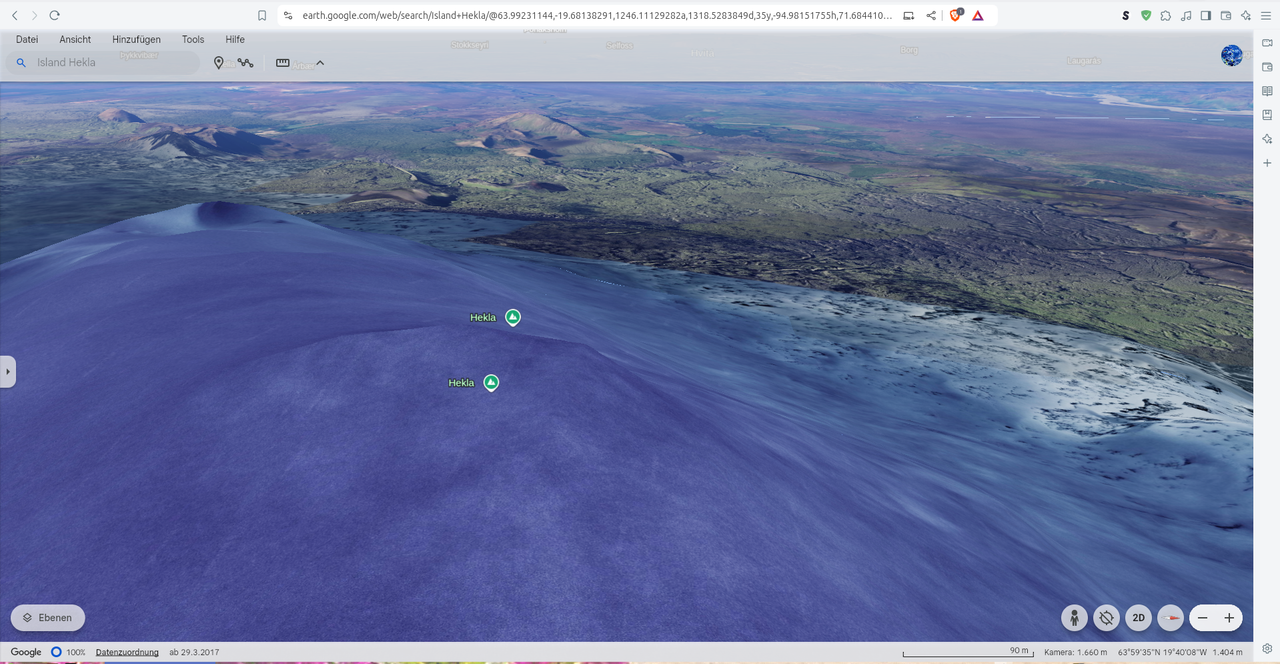This screenshot has width=1280, height=664.
Task: Select the draw path or polygon tool
Action: (x=245, y=63)
